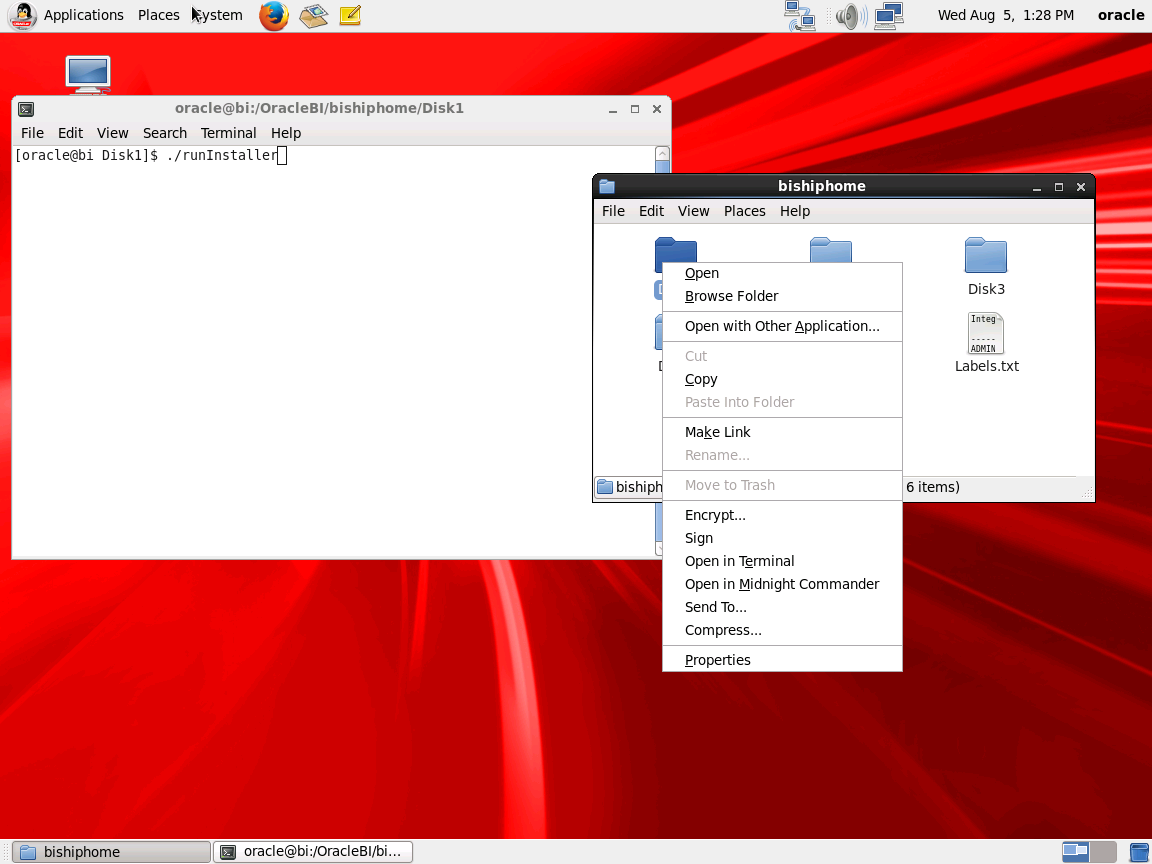
Task: Click the bishiphome taskbar button
Action: [112, 852]
